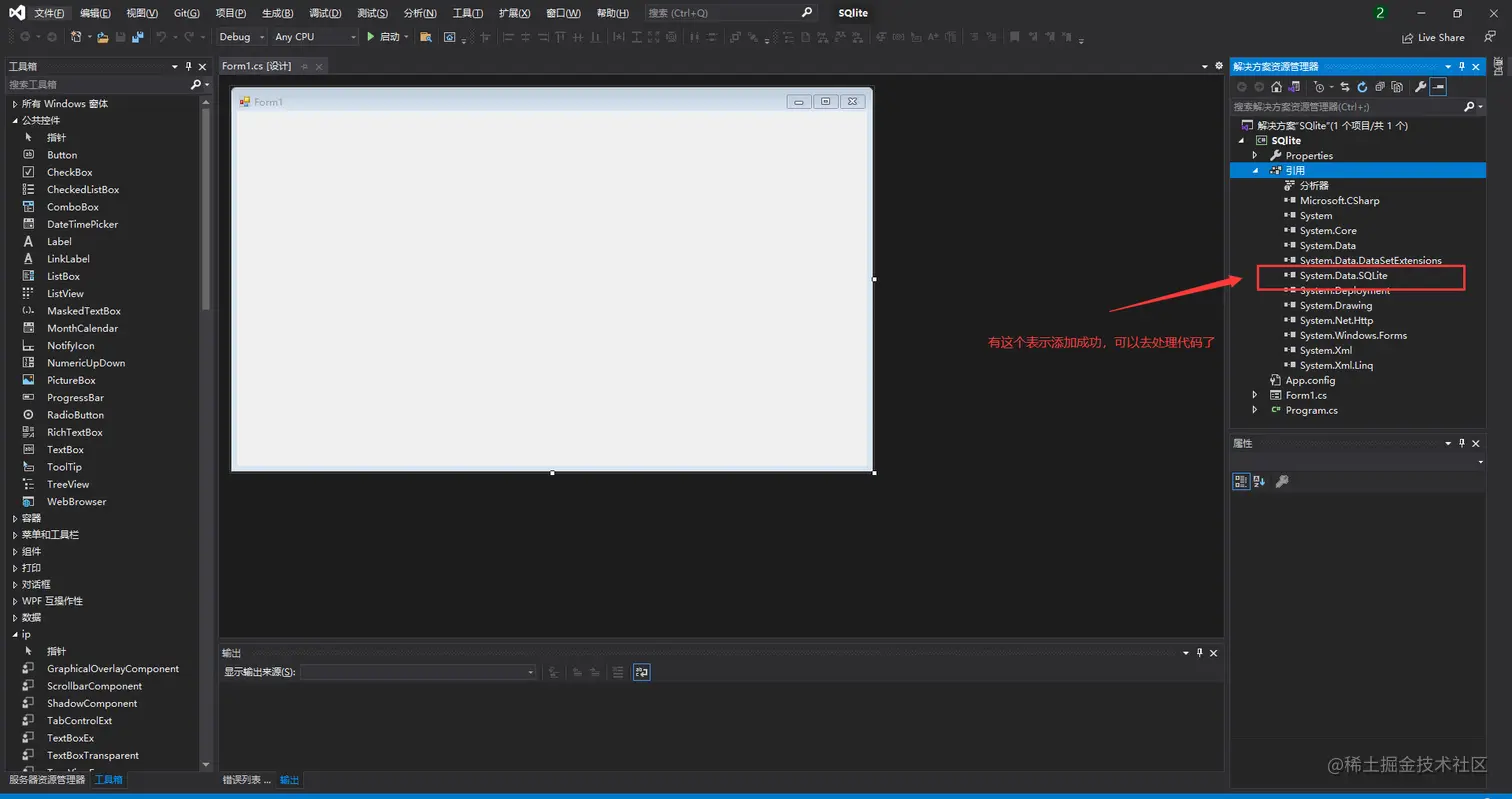Image resolution: width=1512 pixels, height=799 pixels.
Task: Select System.Data.SQLite reference
Action: [1343, 275]
